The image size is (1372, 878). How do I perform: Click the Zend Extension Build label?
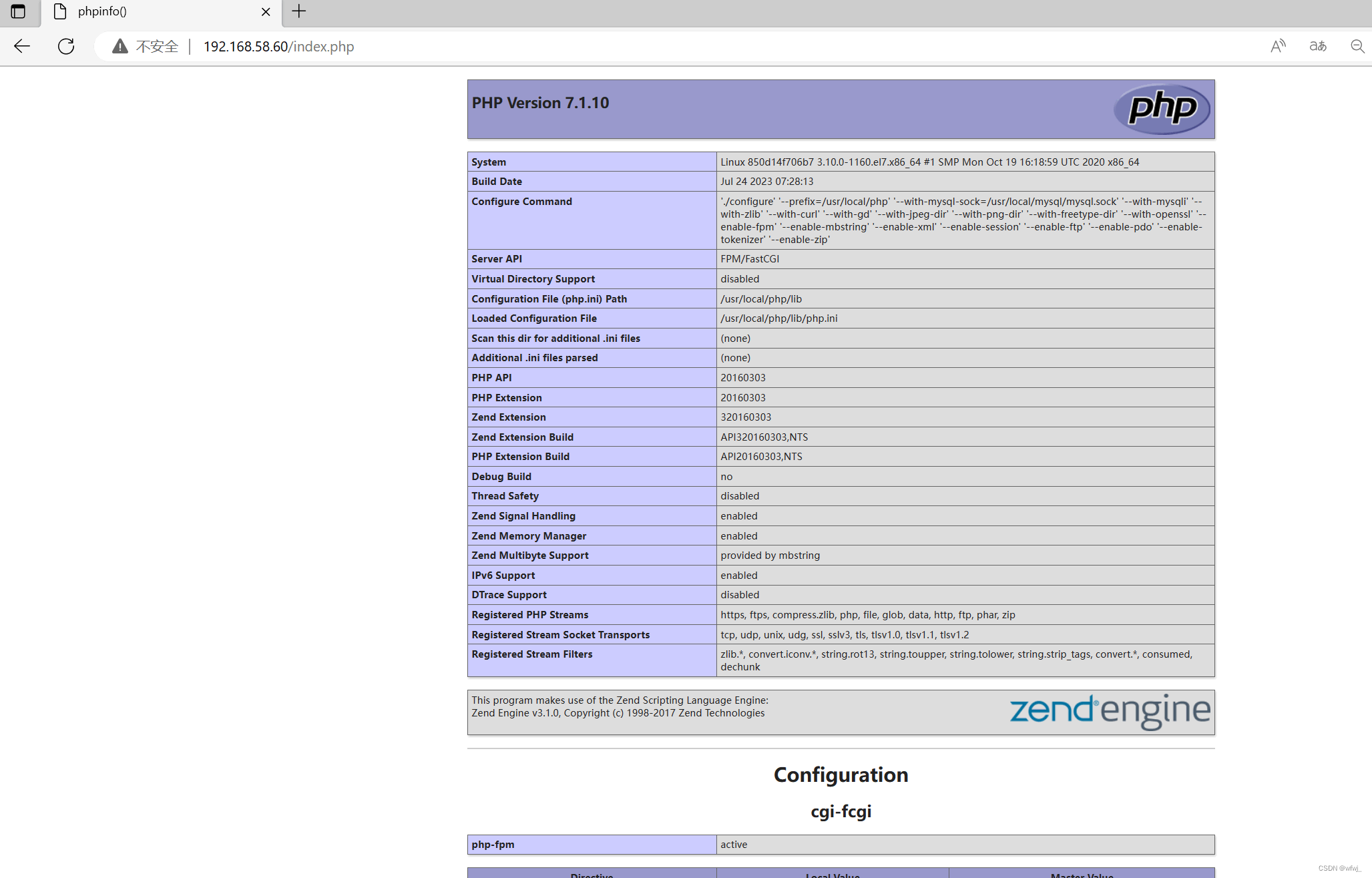click(522, 437)
